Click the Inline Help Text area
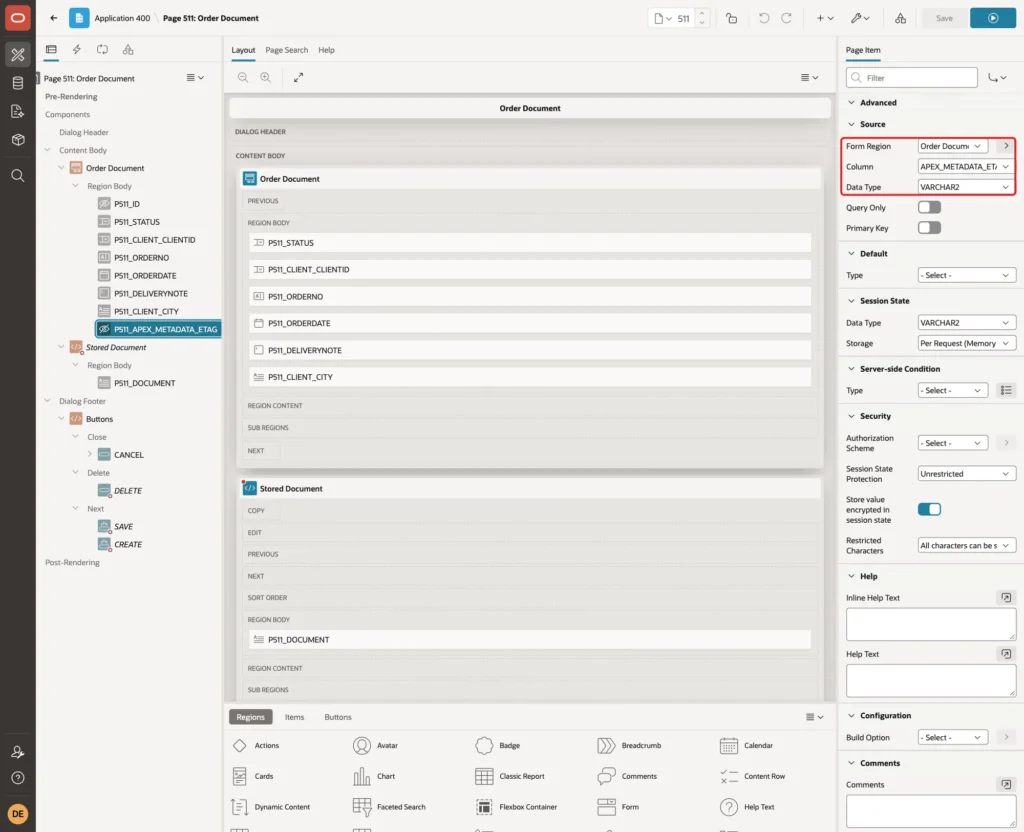The height and width of the screenshot is (832, 1024). pyautogui.click(x=931, y=624)
